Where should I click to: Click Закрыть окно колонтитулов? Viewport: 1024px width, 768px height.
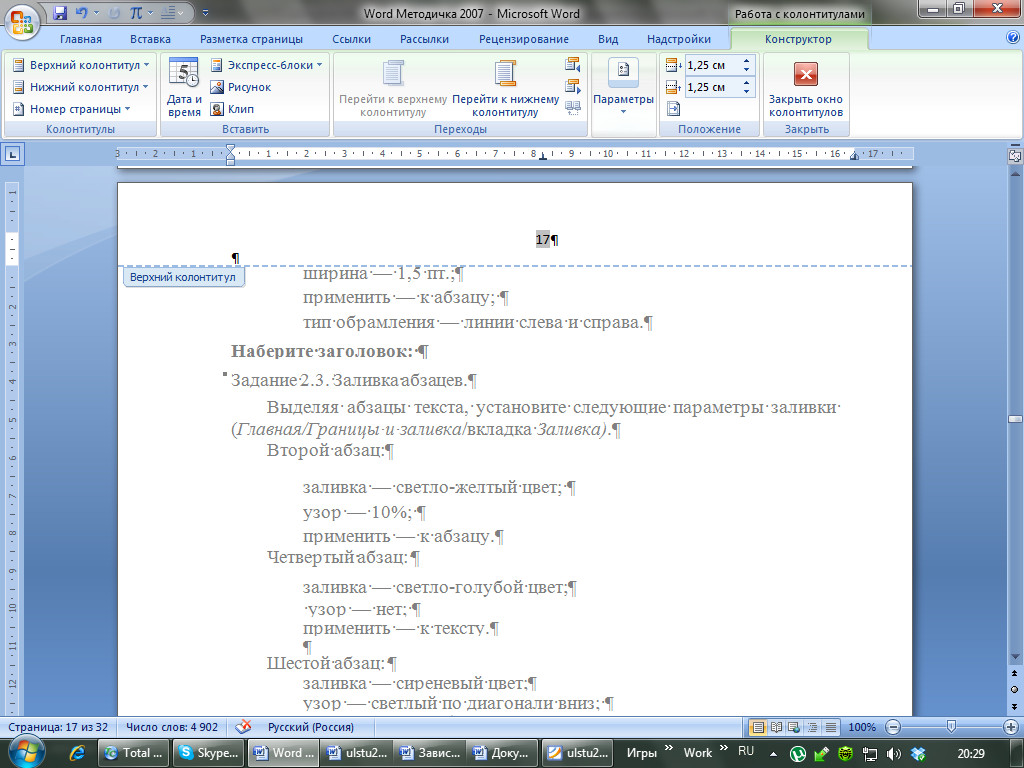[806, 88]
